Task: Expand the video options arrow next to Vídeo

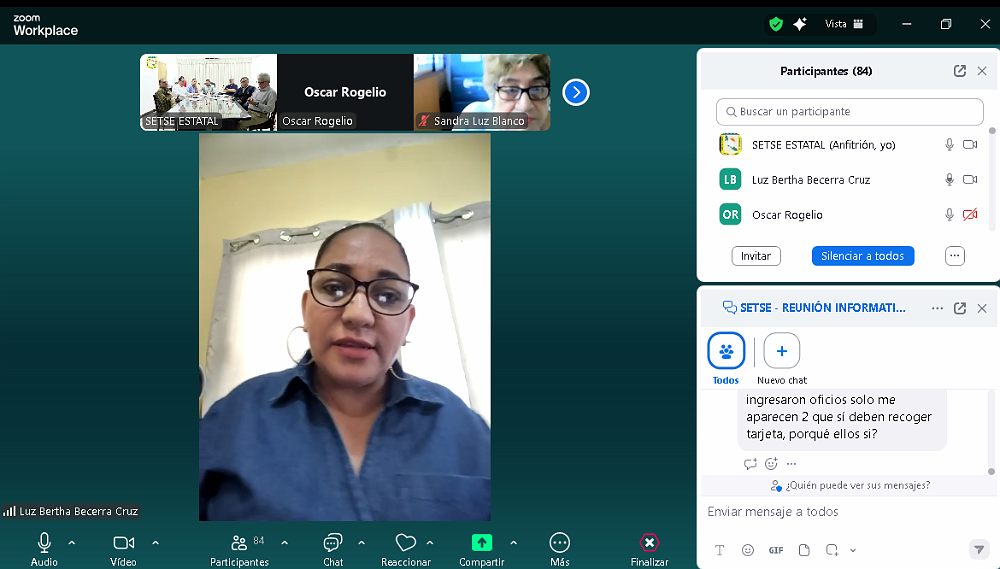Action: (155, 543)
